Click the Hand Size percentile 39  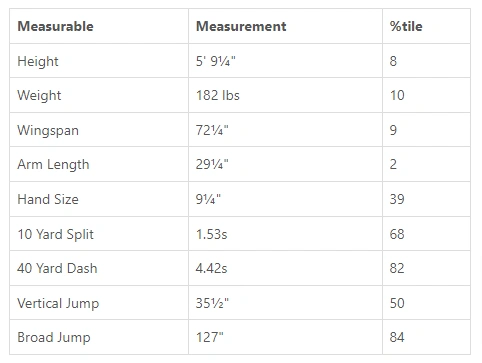(397, 199)
